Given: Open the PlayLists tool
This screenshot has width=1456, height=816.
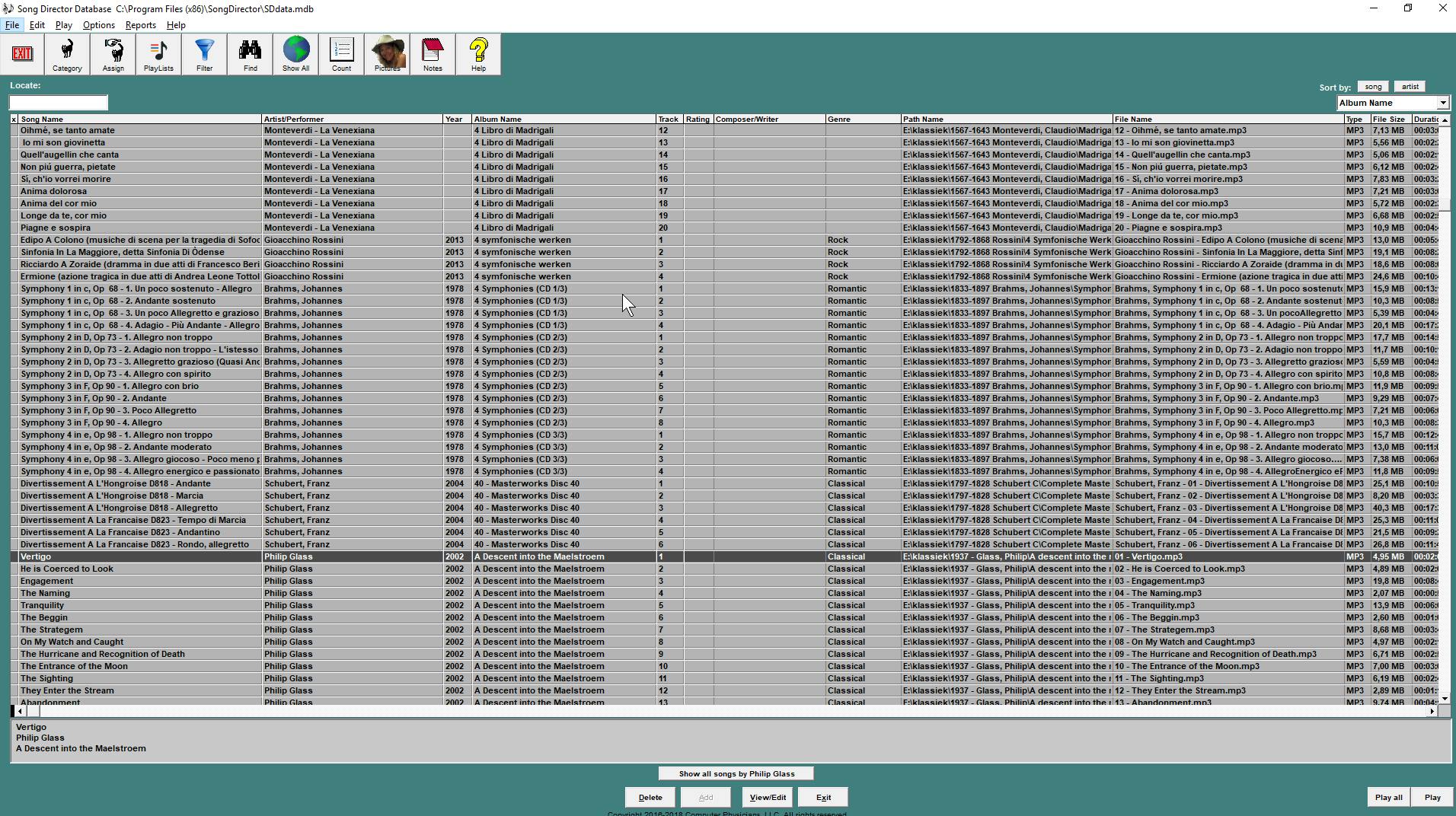Looking at the screenshot, I should point(158,54).
